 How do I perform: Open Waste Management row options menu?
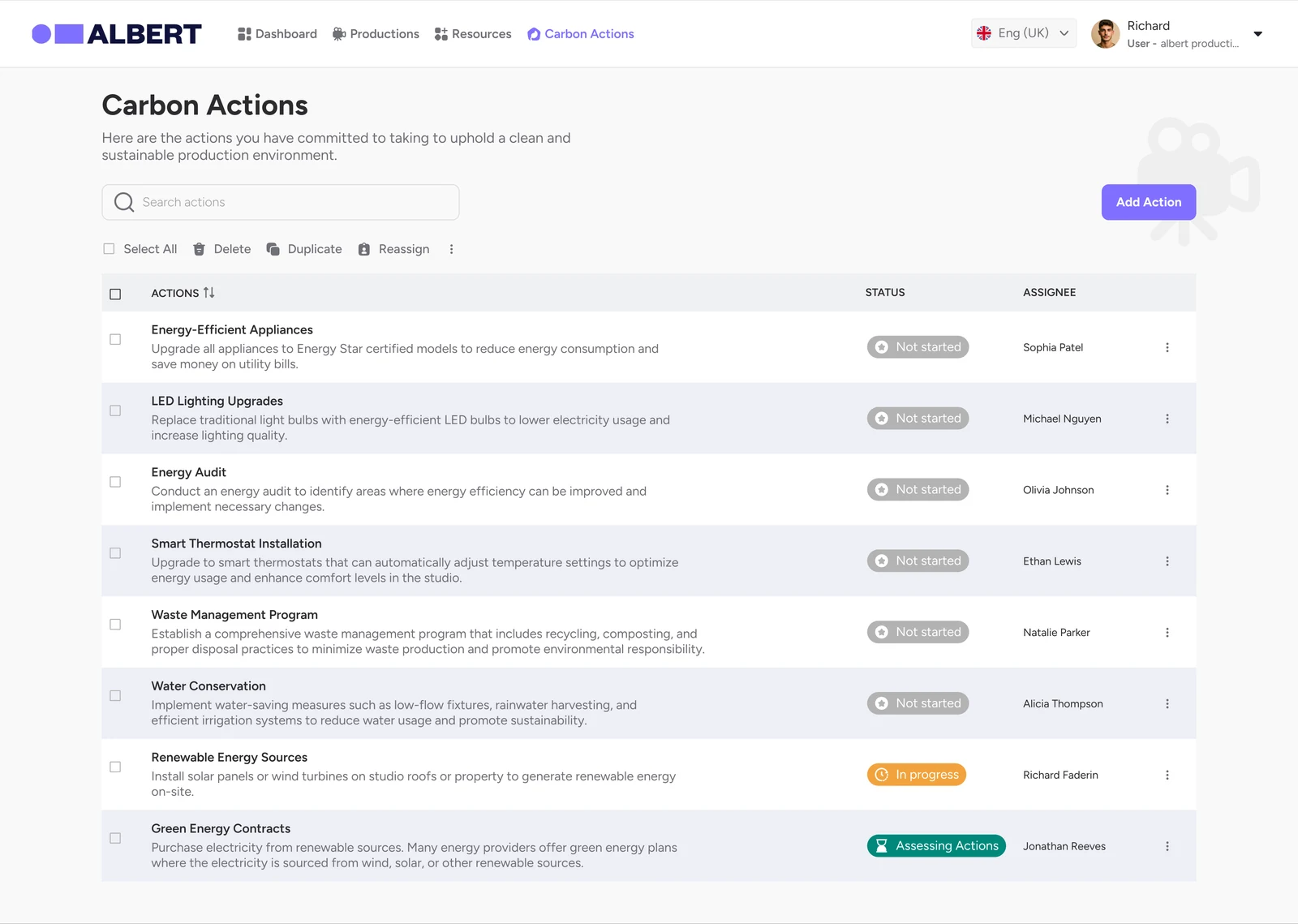pyautogui.click(x=1167, y=633)
